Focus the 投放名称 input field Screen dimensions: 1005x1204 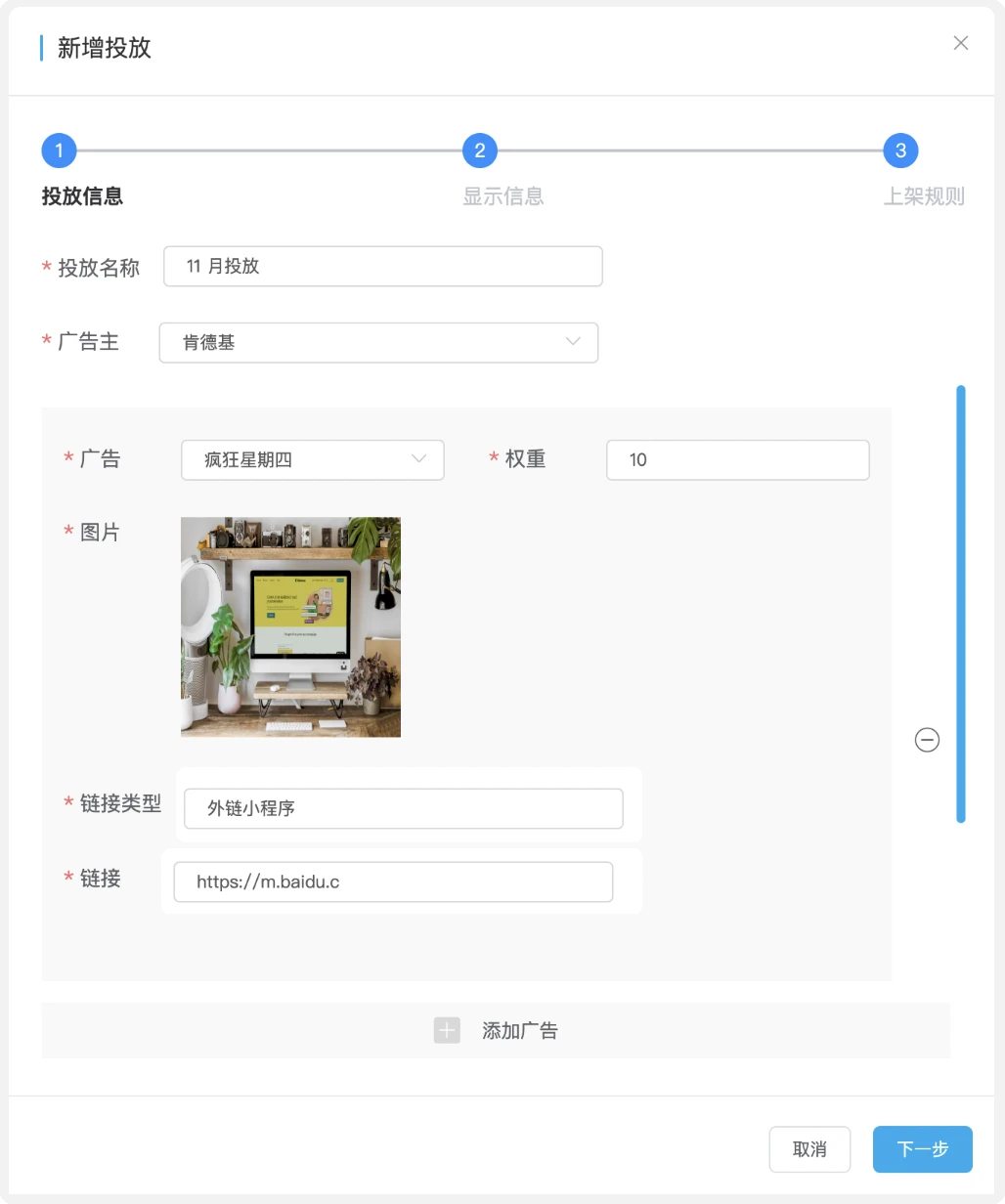(382, 267)
